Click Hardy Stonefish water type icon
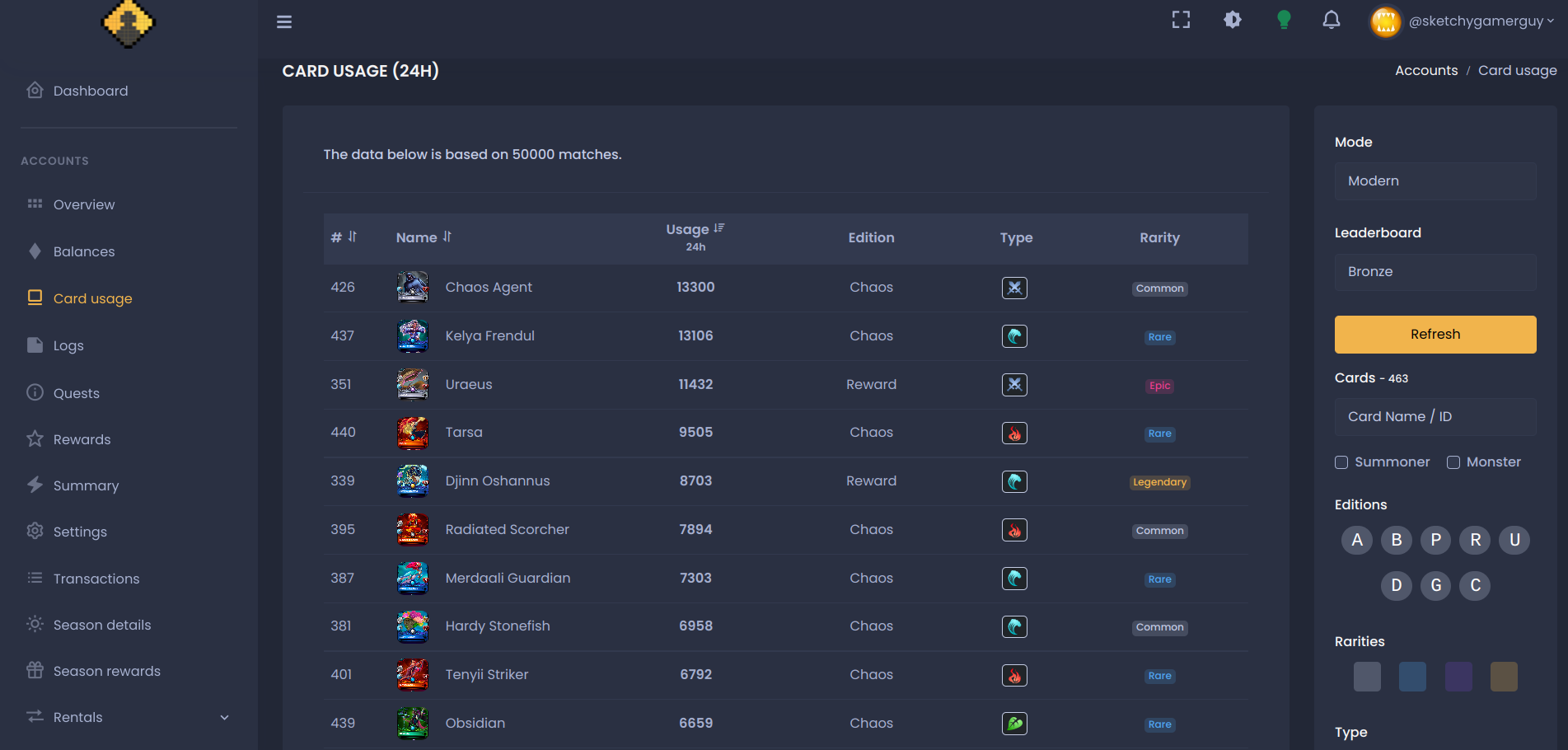The height and width of the screenshot is (750, 1568). [1015, 626]
